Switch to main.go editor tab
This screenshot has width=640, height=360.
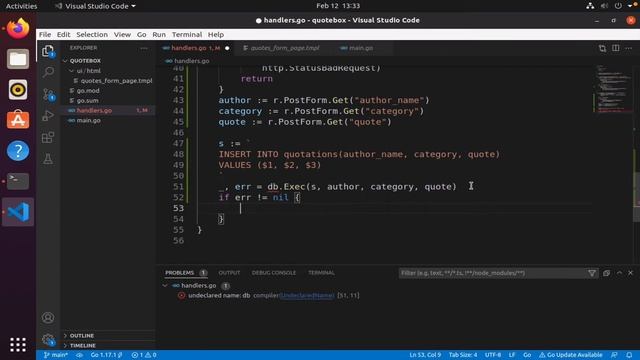tap(361, 48)
